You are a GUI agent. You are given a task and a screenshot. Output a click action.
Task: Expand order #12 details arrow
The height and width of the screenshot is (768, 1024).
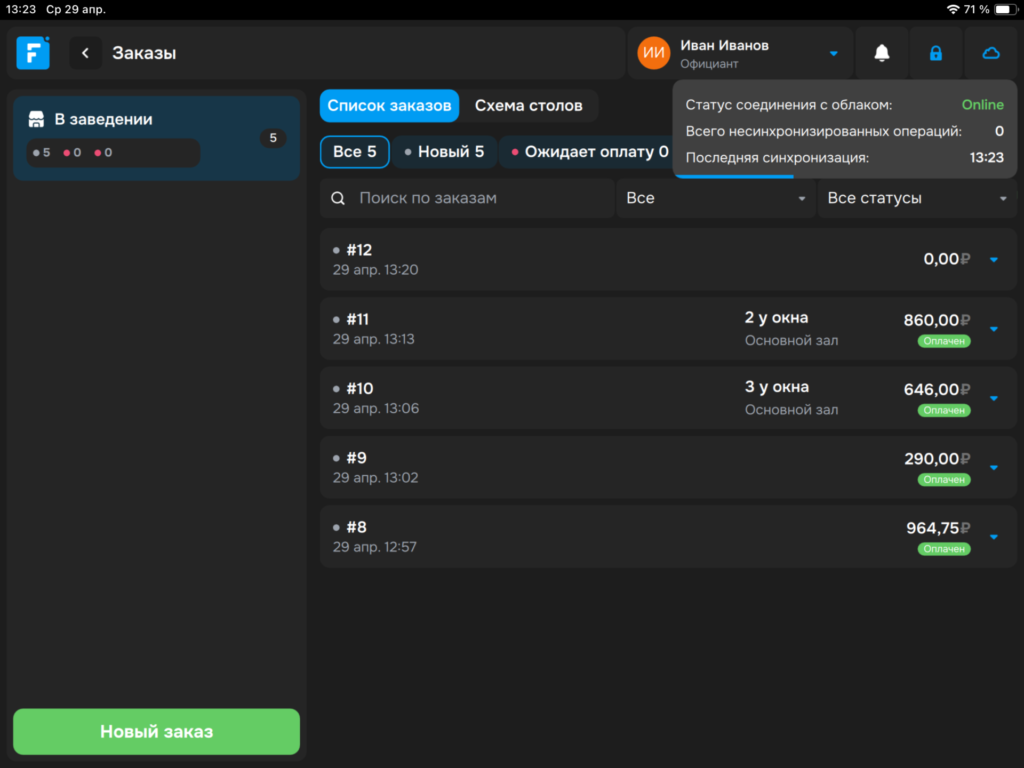(x=994, y=260)
